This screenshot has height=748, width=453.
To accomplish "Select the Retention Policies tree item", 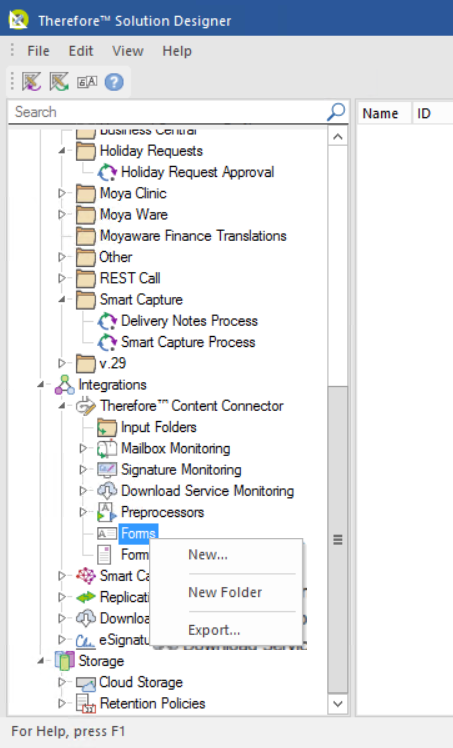I will point(153,704).
